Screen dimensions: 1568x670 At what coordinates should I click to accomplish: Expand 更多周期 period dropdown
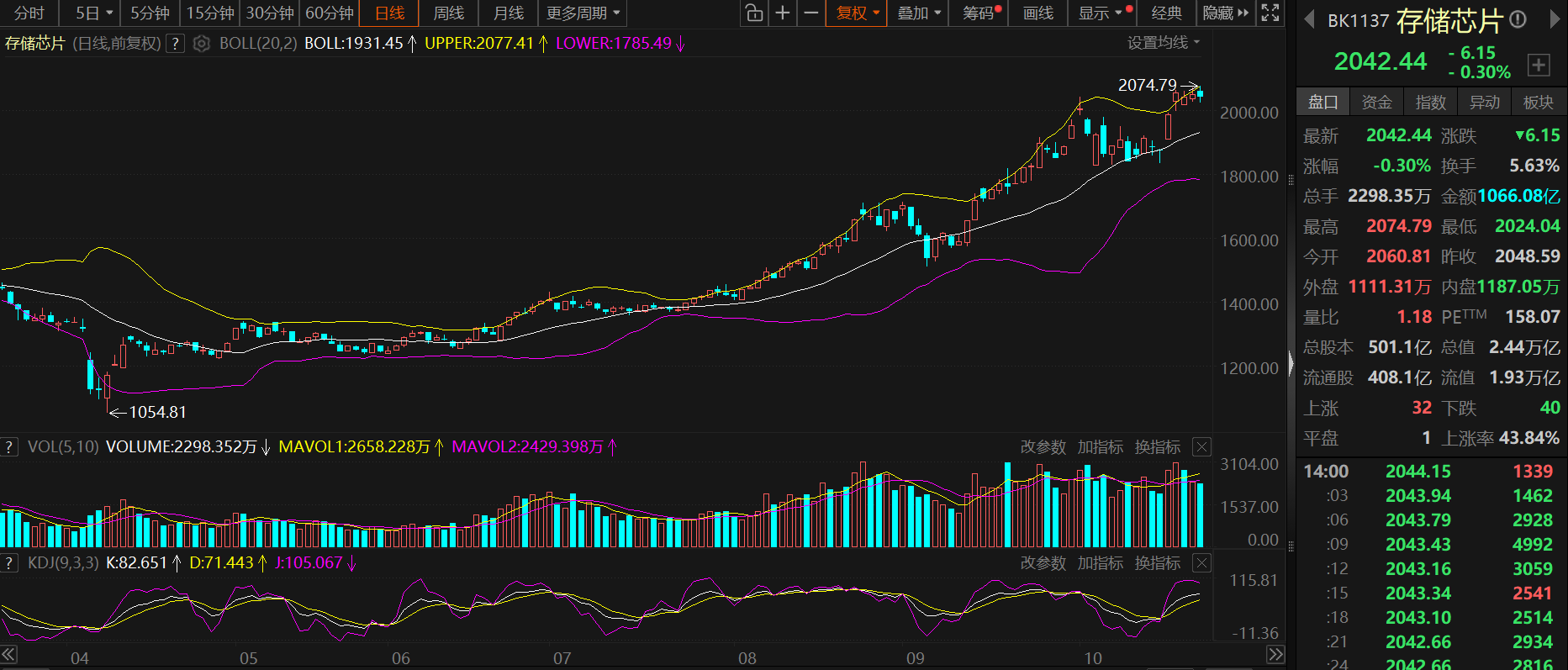pyautogui.click(x=583, y=13)
